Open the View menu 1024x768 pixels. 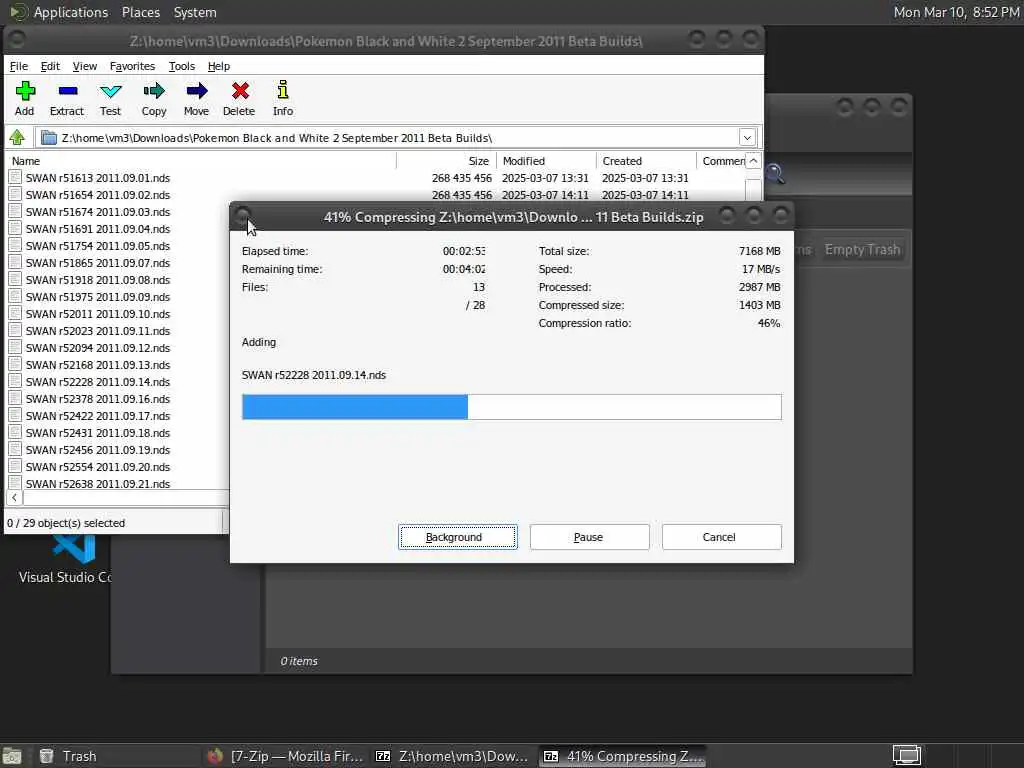[85, 66]
